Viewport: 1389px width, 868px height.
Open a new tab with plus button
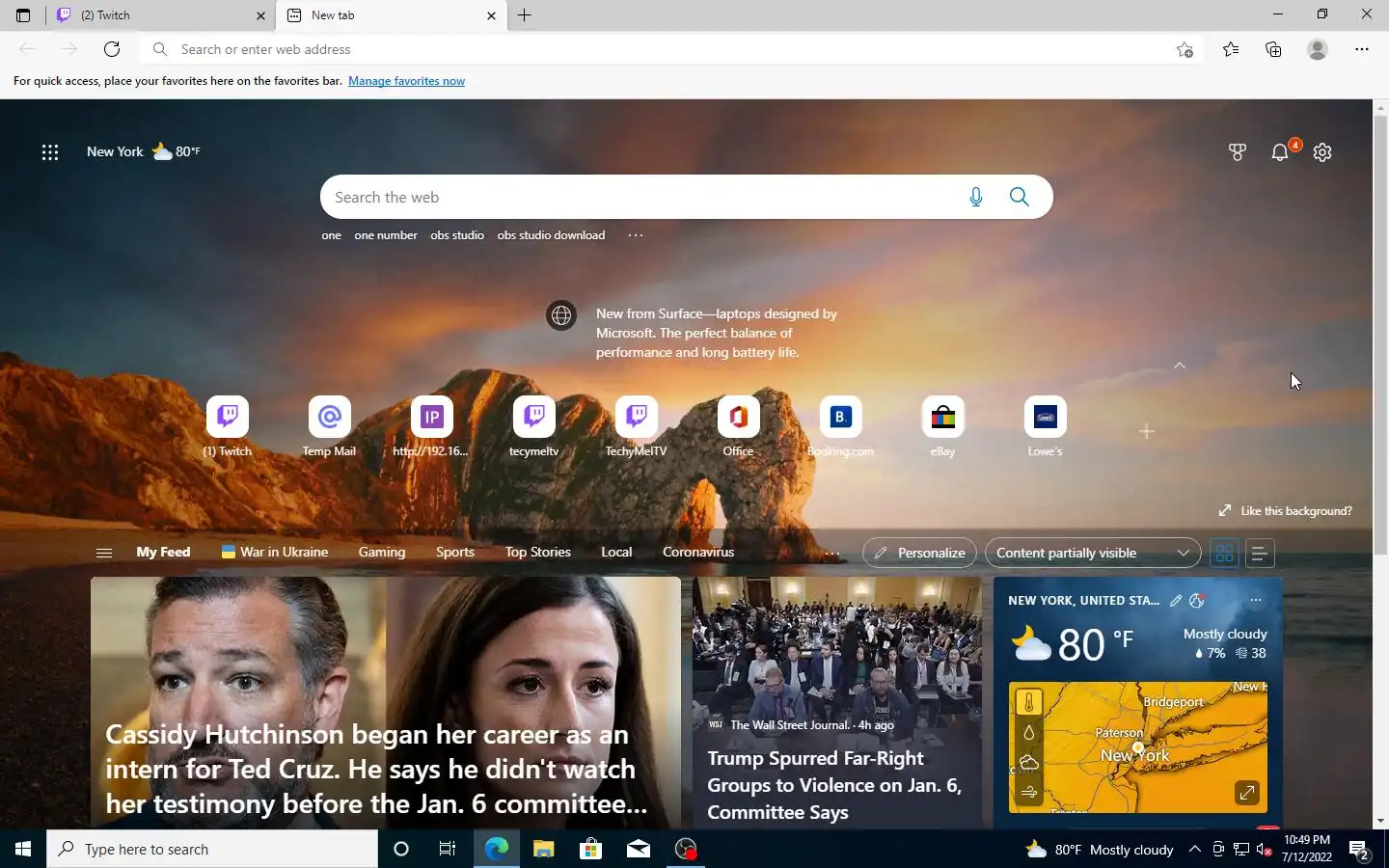click(x=524, y=15)
